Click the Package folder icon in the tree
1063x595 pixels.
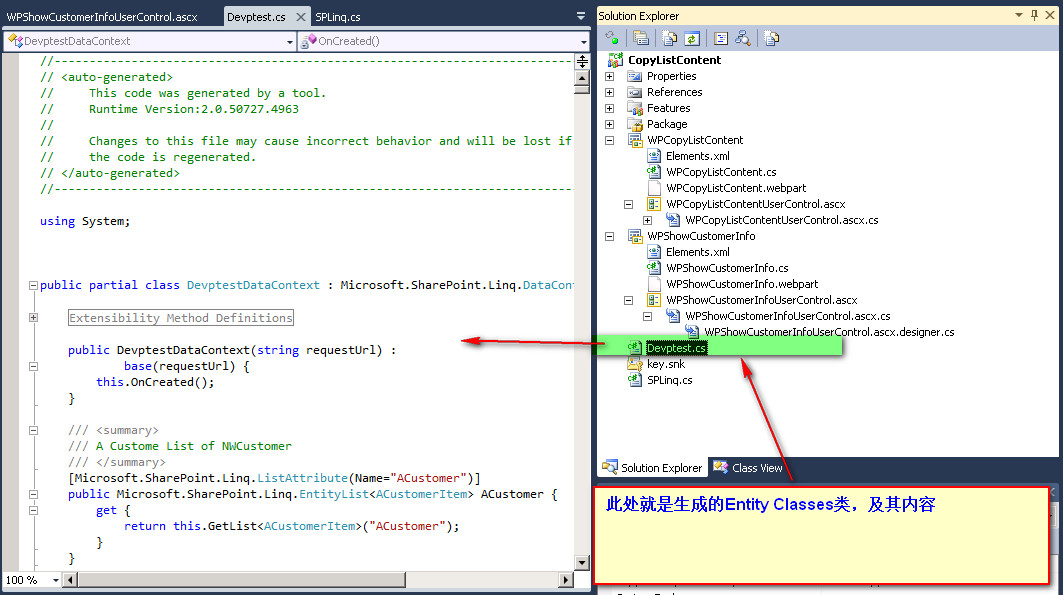coord(635,124)
